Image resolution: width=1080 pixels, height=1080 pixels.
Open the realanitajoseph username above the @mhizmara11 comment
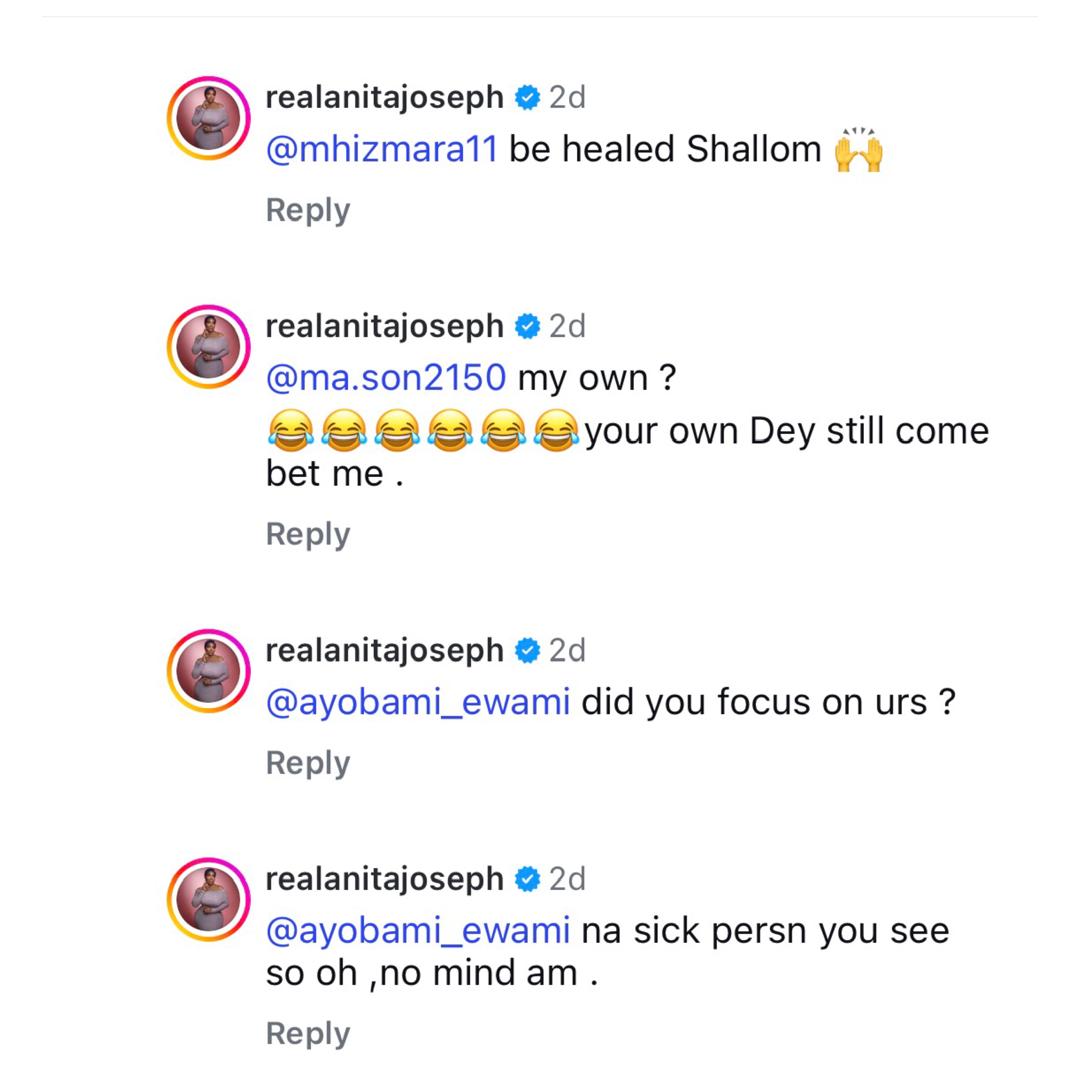385,98
